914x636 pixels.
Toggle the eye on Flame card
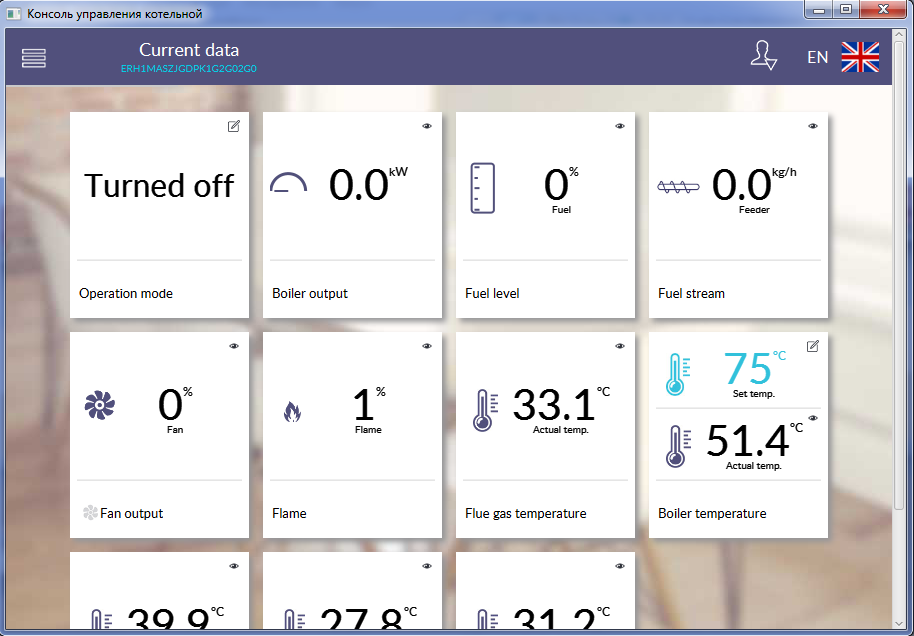point(427,346)
